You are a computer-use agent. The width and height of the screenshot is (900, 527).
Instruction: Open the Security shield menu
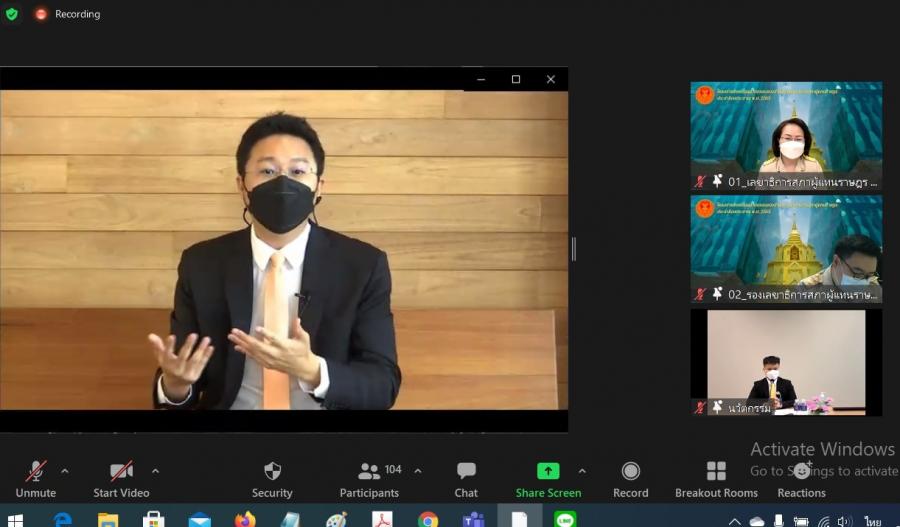272,478
